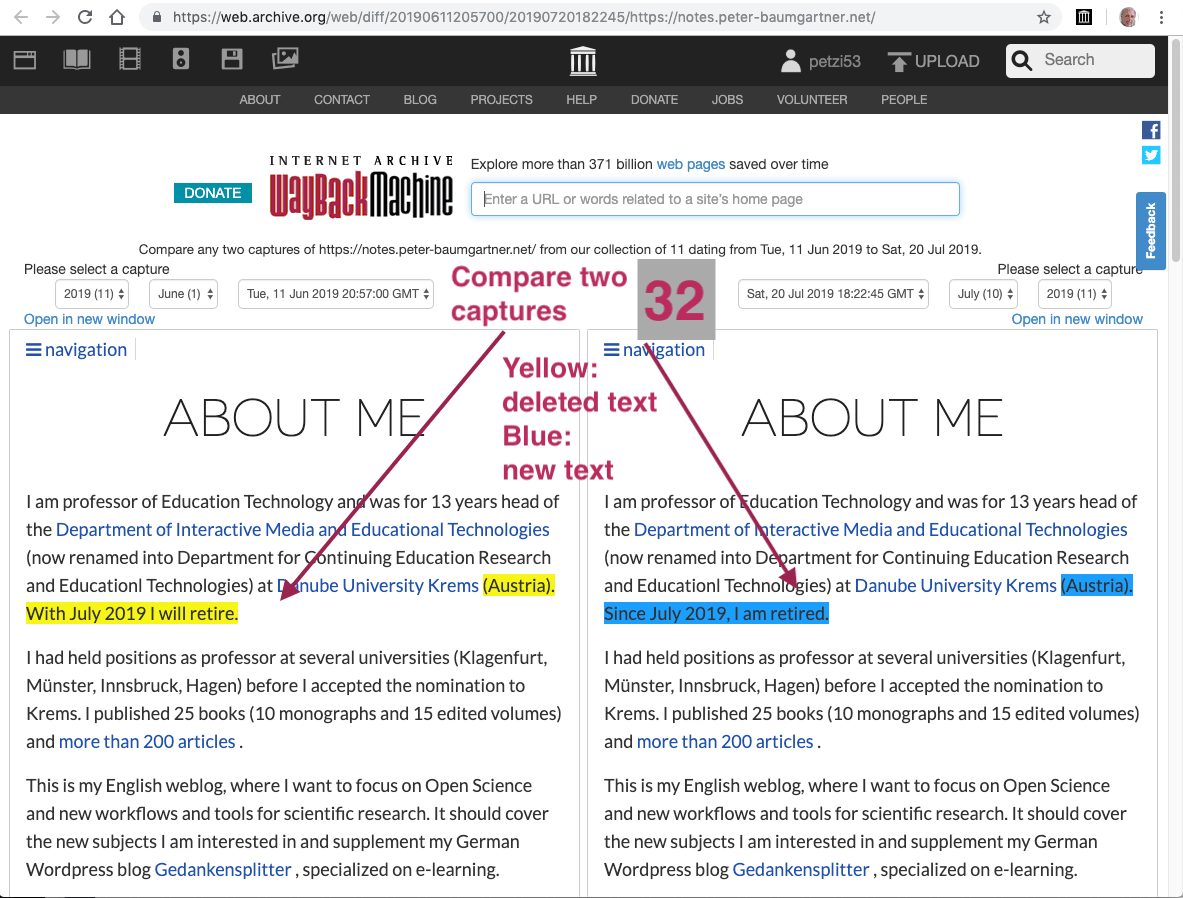Open left capture via Open in new window
The width and height of the screenshot is (1183, 898).
pyautogui.click(x=90, y=319)
